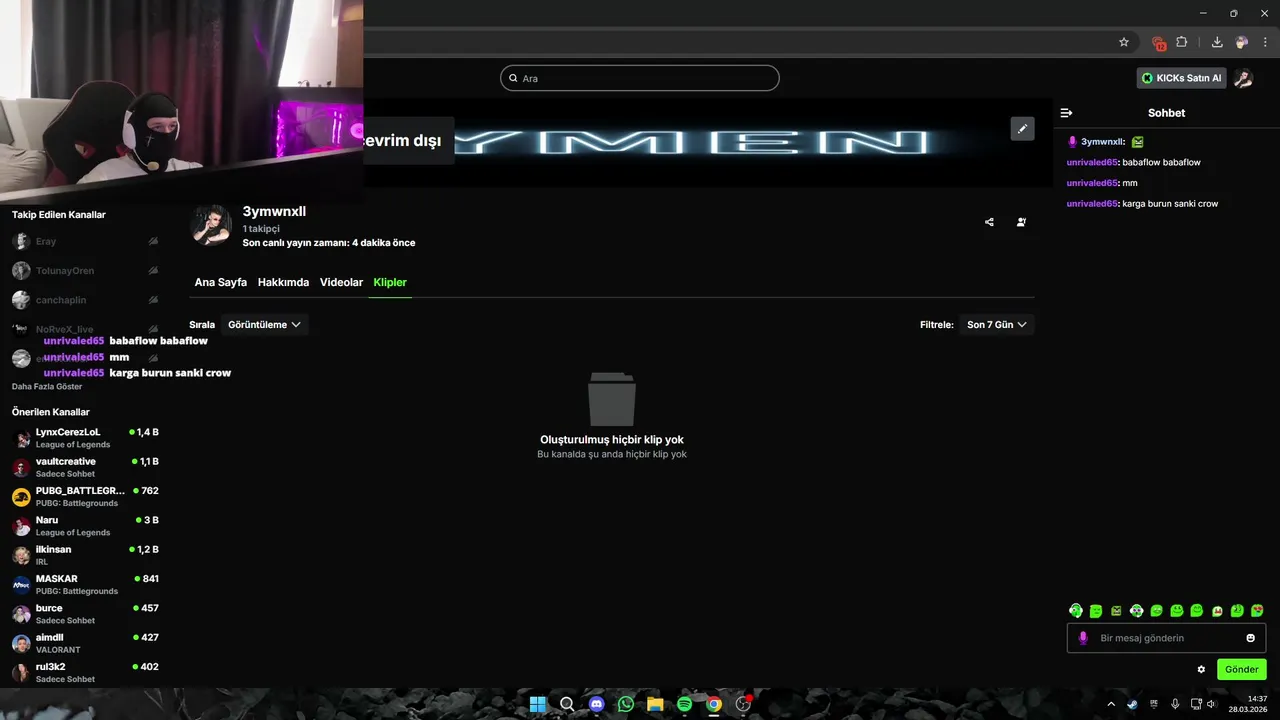Bookmark this page with the star icon

pos(1124,42)
